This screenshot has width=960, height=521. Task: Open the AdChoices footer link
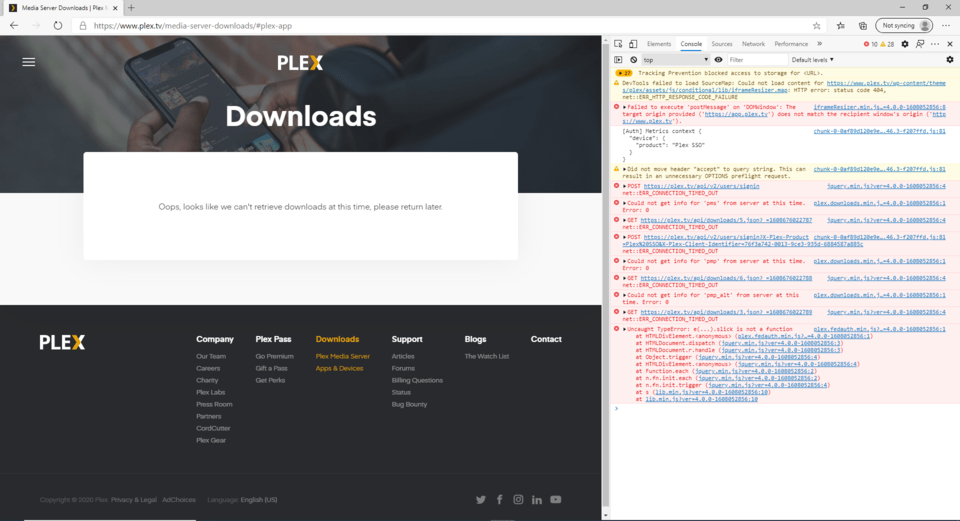point(179,500)
